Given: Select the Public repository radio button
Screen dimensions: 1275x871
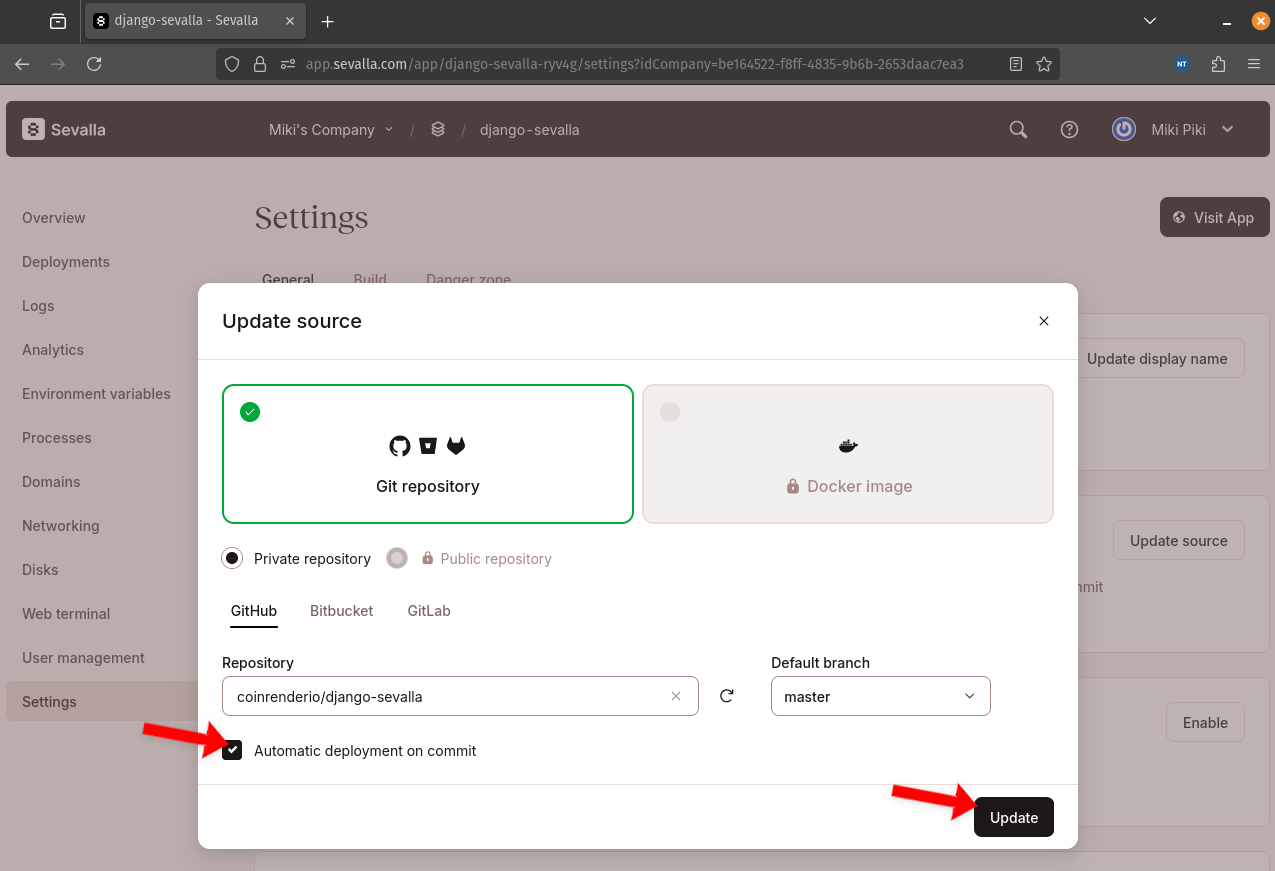Looking at the screenshot, I should pos(397,558).
